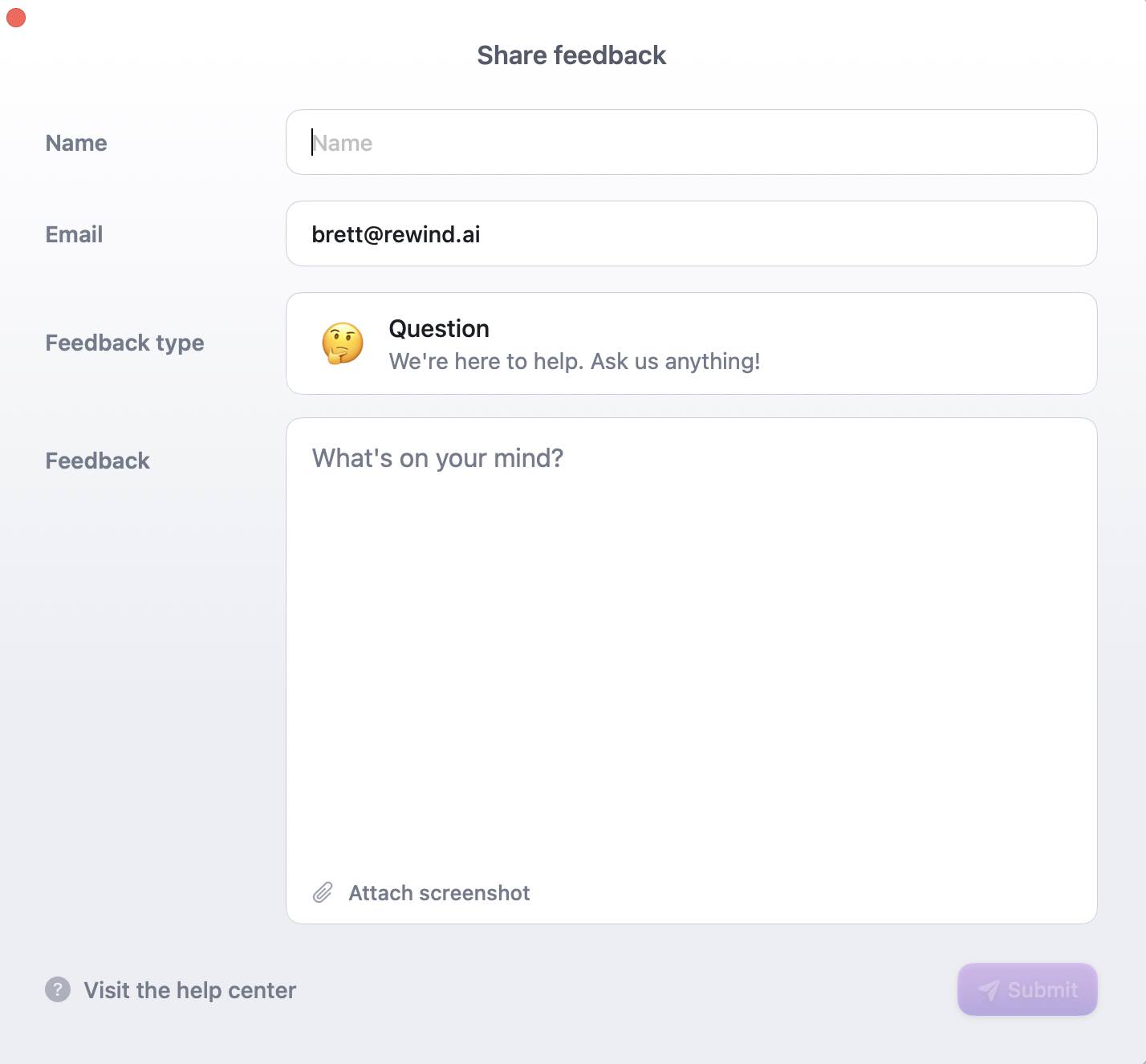Click the Feedback type label
The height and width of the screenshot is (1064, 1146).
tap(124, 343)
